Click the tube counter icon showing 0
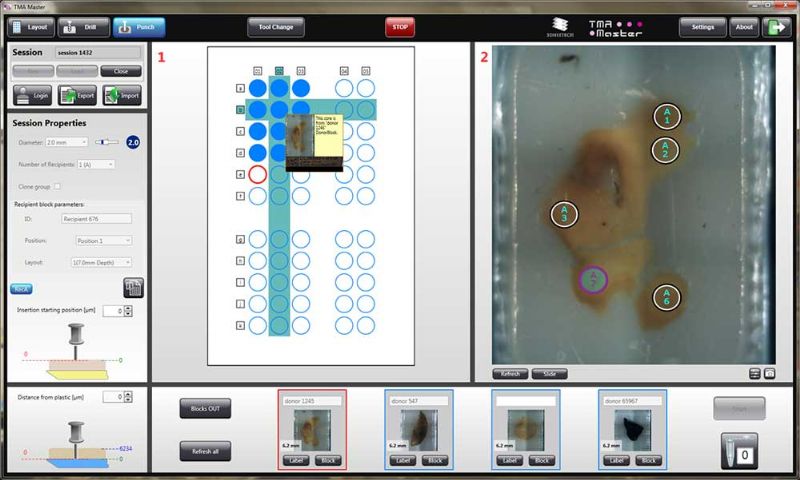 coord(739,451)
